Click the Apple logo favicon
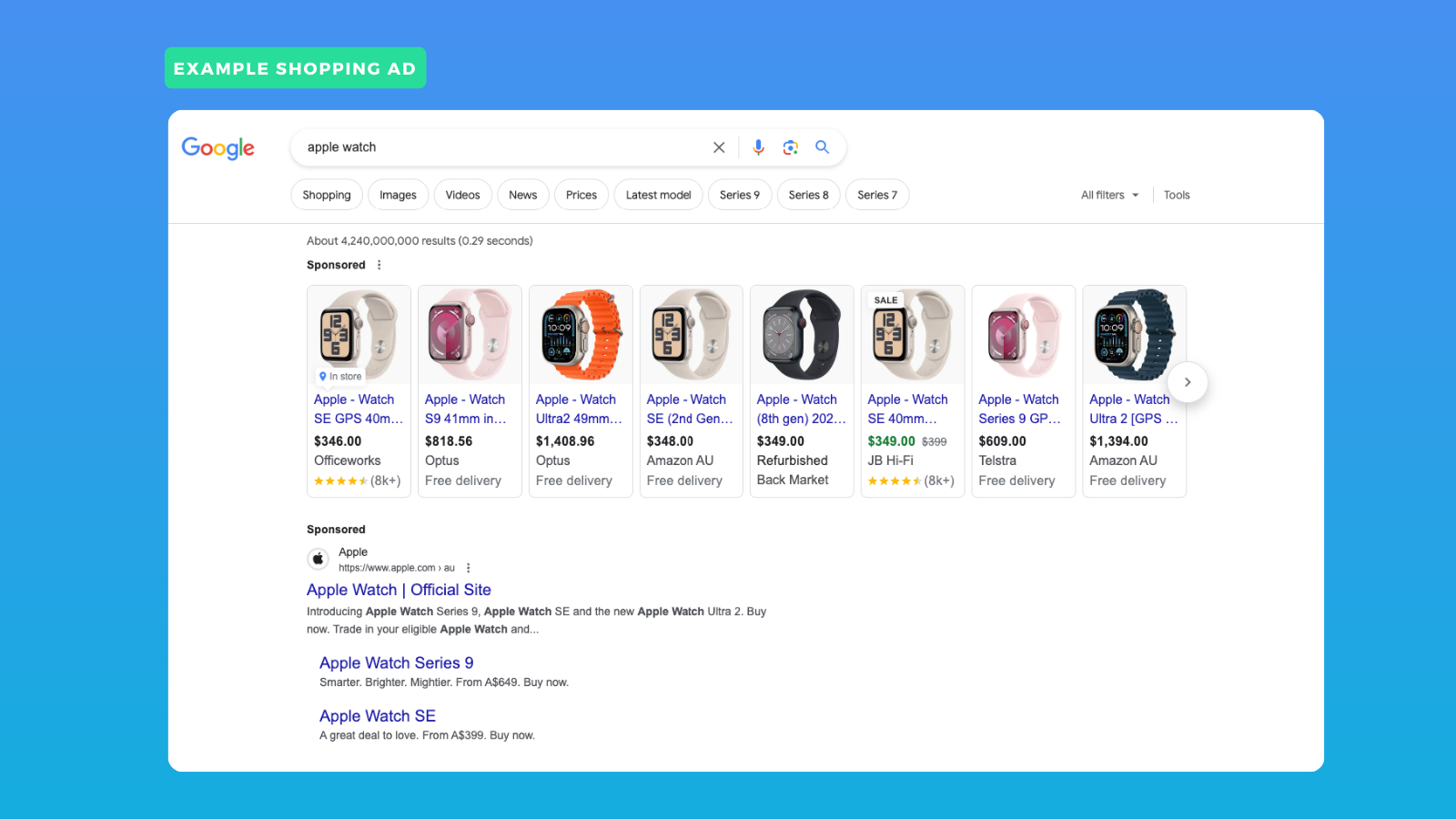The height and width of the screenshot is (819, 1456). [318, 559]
